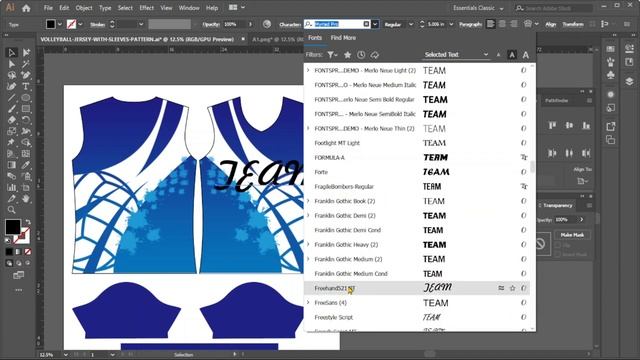Go to Illustrator Home screen

(x=26, y=8)
